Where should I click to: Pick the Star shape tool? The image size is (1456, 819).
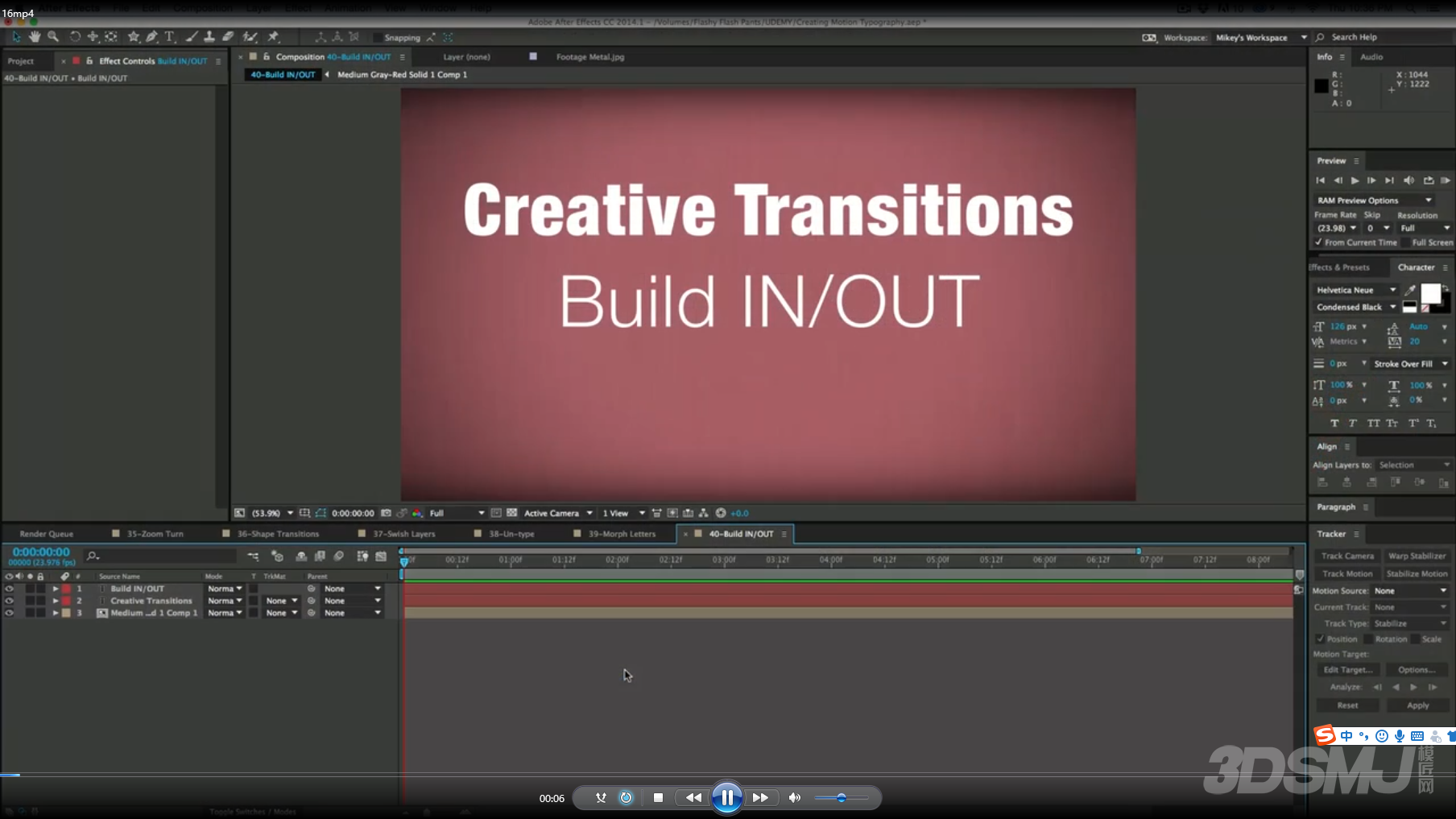(134, 37)
